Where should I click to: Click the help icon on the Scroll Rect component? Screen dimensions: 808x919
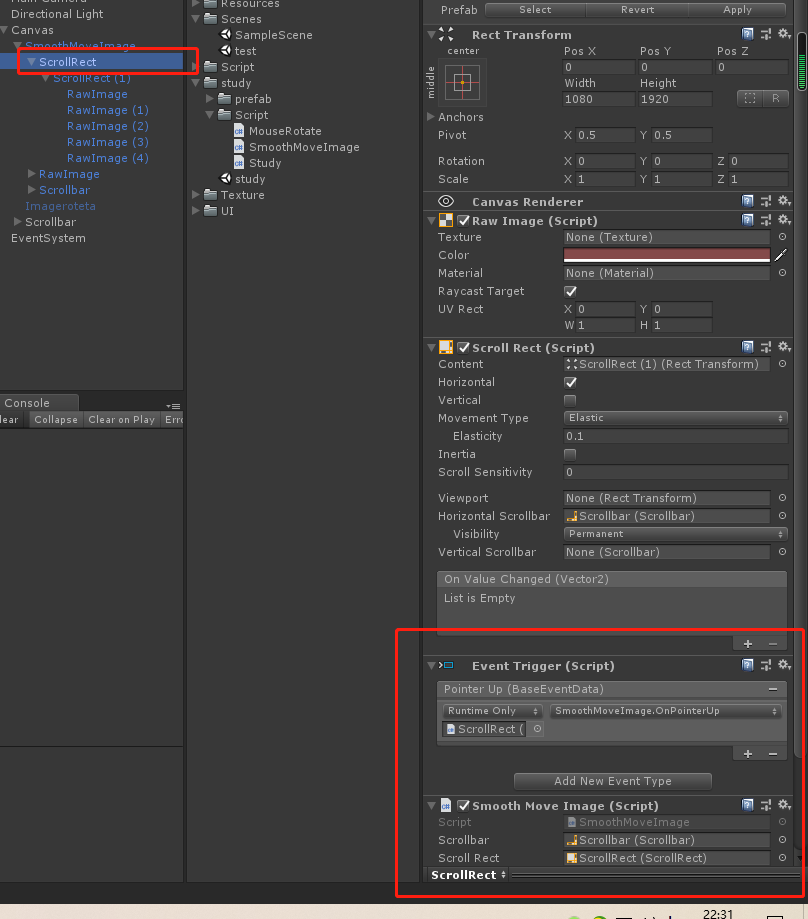748,347
